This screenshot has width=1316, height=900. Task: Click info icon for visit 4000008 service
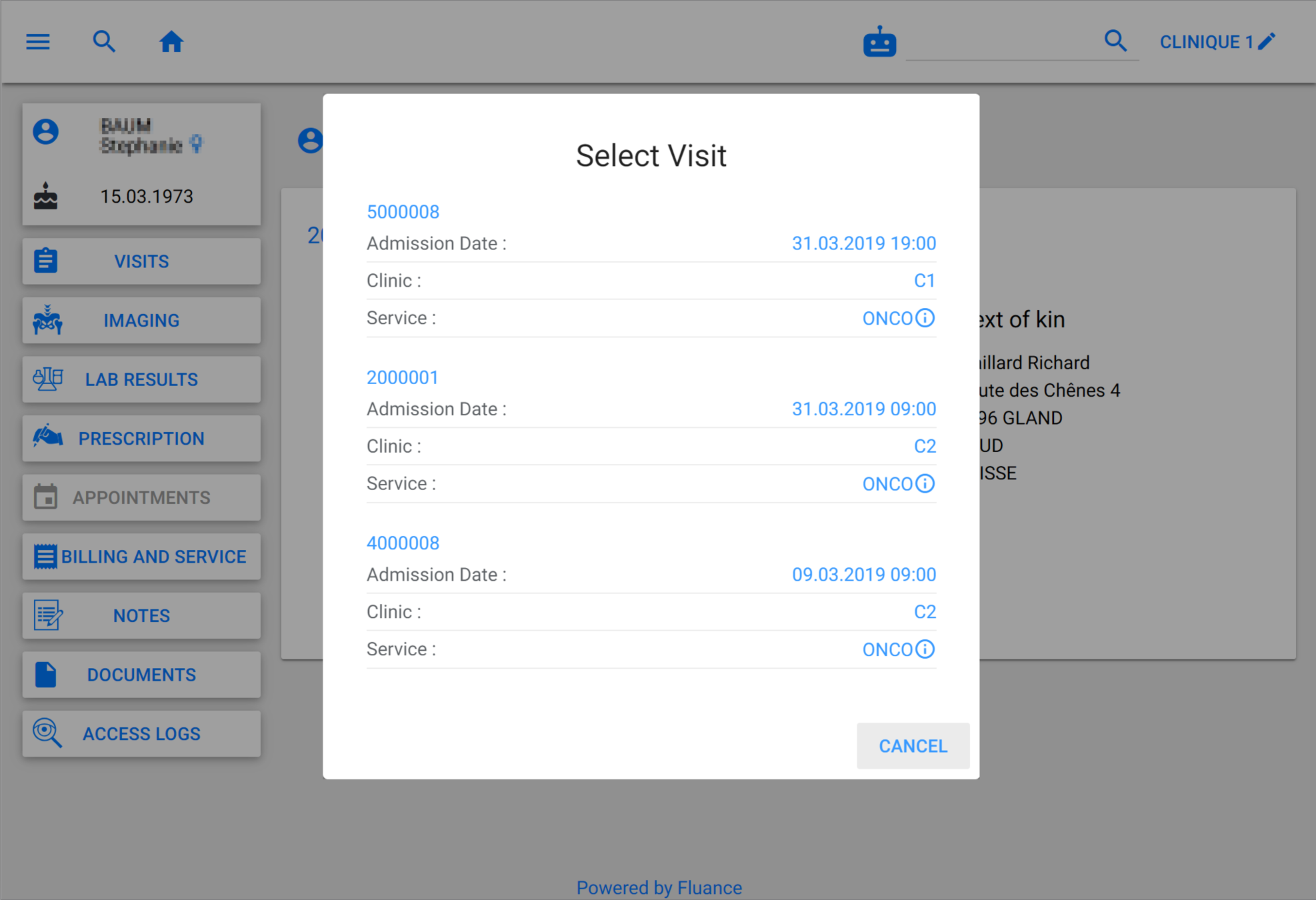coord(925,649)
